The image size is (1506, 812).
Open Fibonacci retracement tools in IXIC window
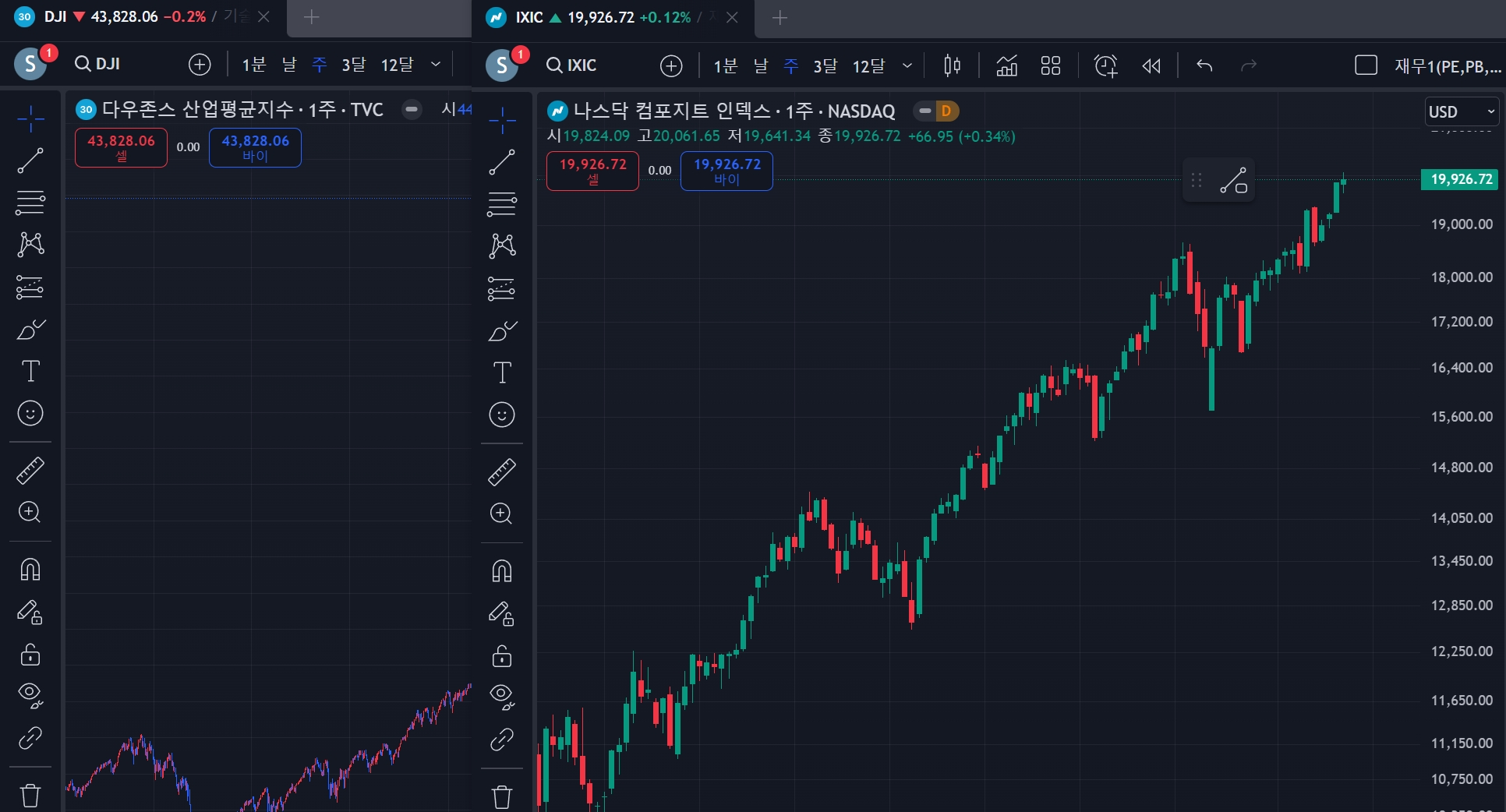click(x=502, y=204)
